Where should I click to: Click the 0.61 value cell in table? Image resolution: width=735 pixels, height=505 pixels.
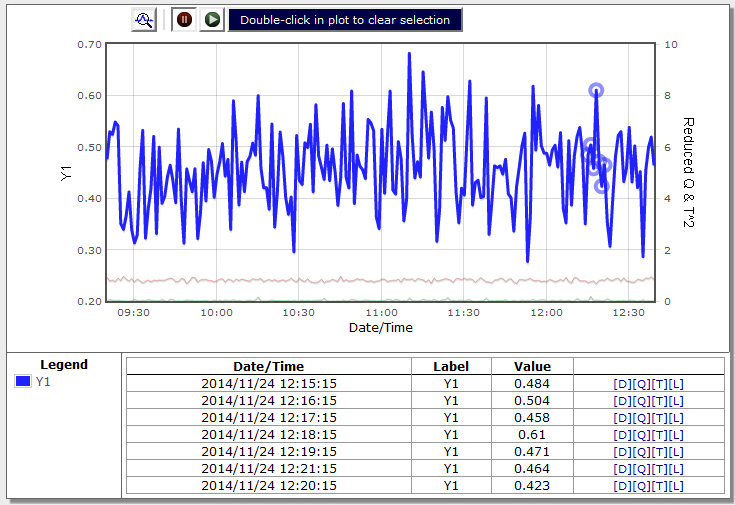[x=532, y=435]
